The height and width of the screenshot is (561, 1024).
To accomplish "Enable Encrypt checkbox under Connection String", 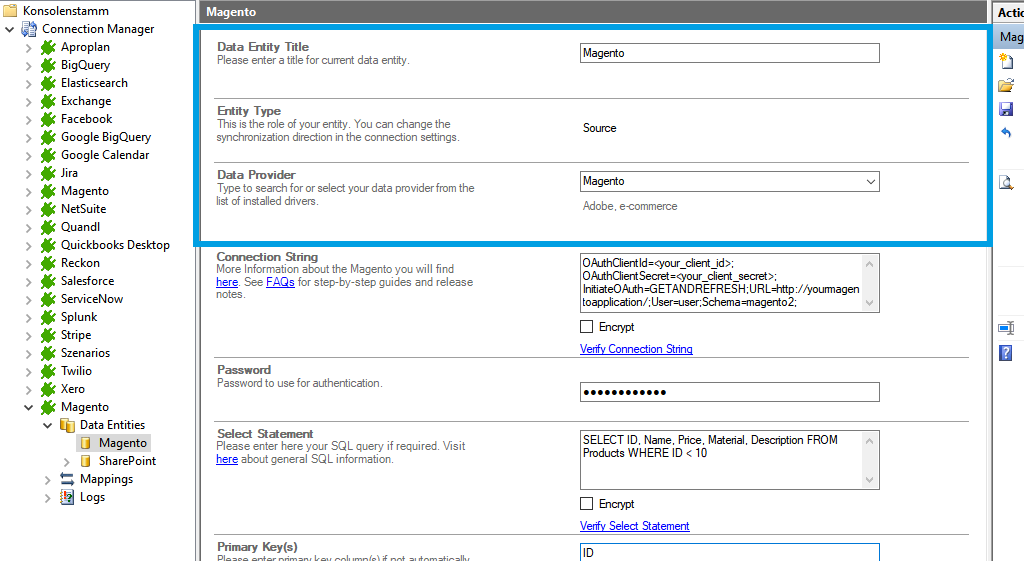I will [587, 327].
